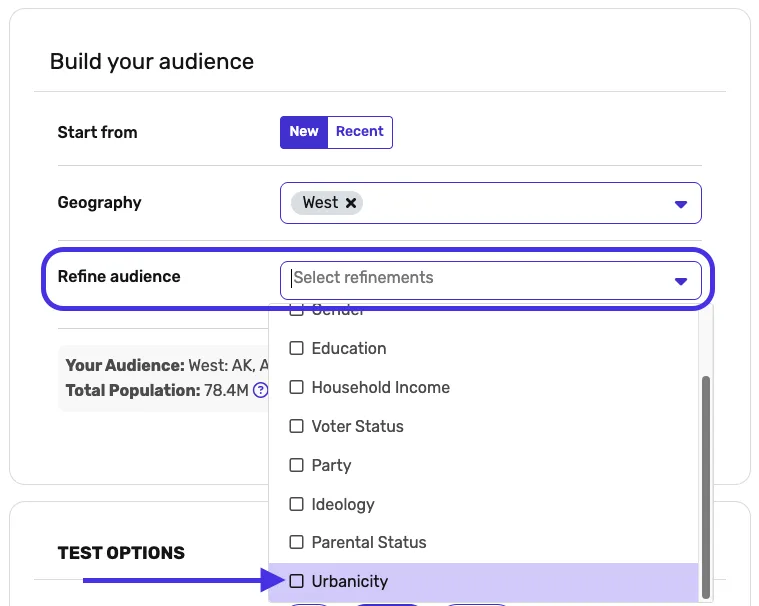This screenshot has height=606, width=759.
Task: Switch Start from to Recent
Action: coord(360,132)
